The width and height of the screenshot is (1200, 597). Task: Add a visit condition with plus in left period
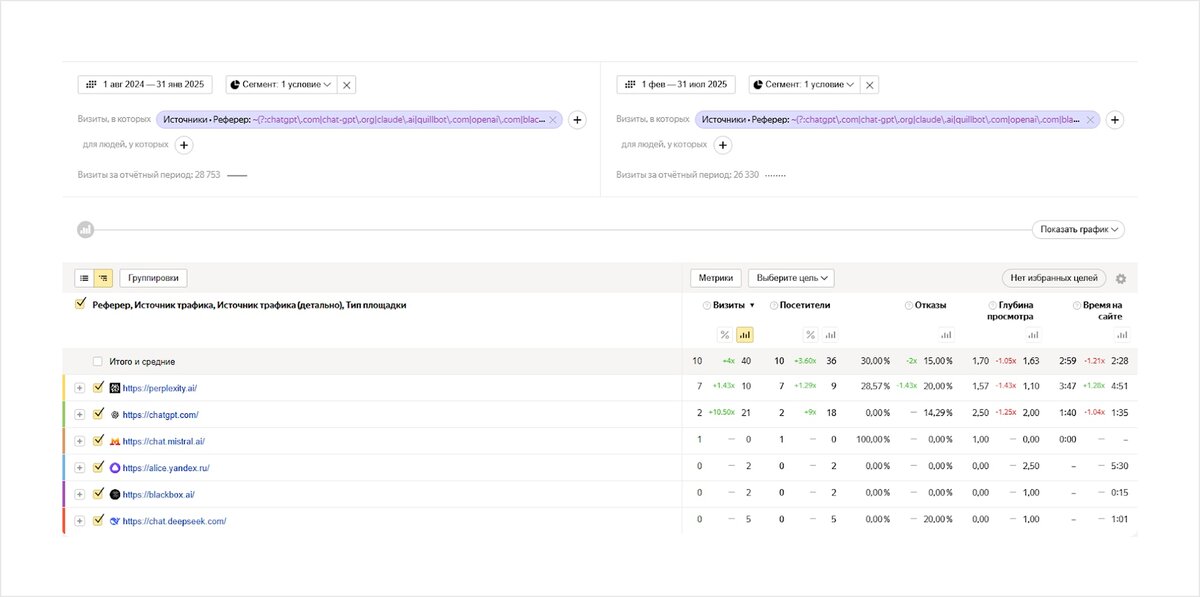tap(577, 120)
